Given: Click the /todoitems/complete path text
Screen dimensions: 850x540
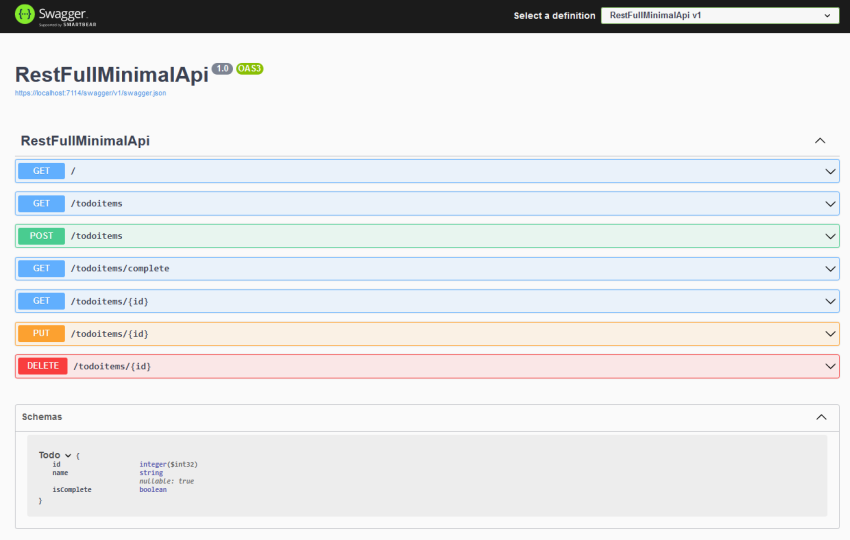Looking at the screenshot, I should pos(120,268).
